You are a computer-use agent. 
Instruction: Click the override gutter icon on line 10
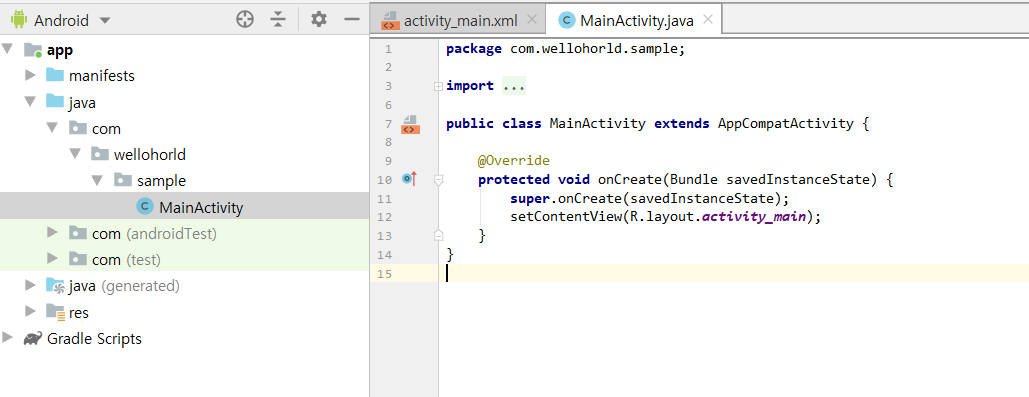[x=410, y=178]
